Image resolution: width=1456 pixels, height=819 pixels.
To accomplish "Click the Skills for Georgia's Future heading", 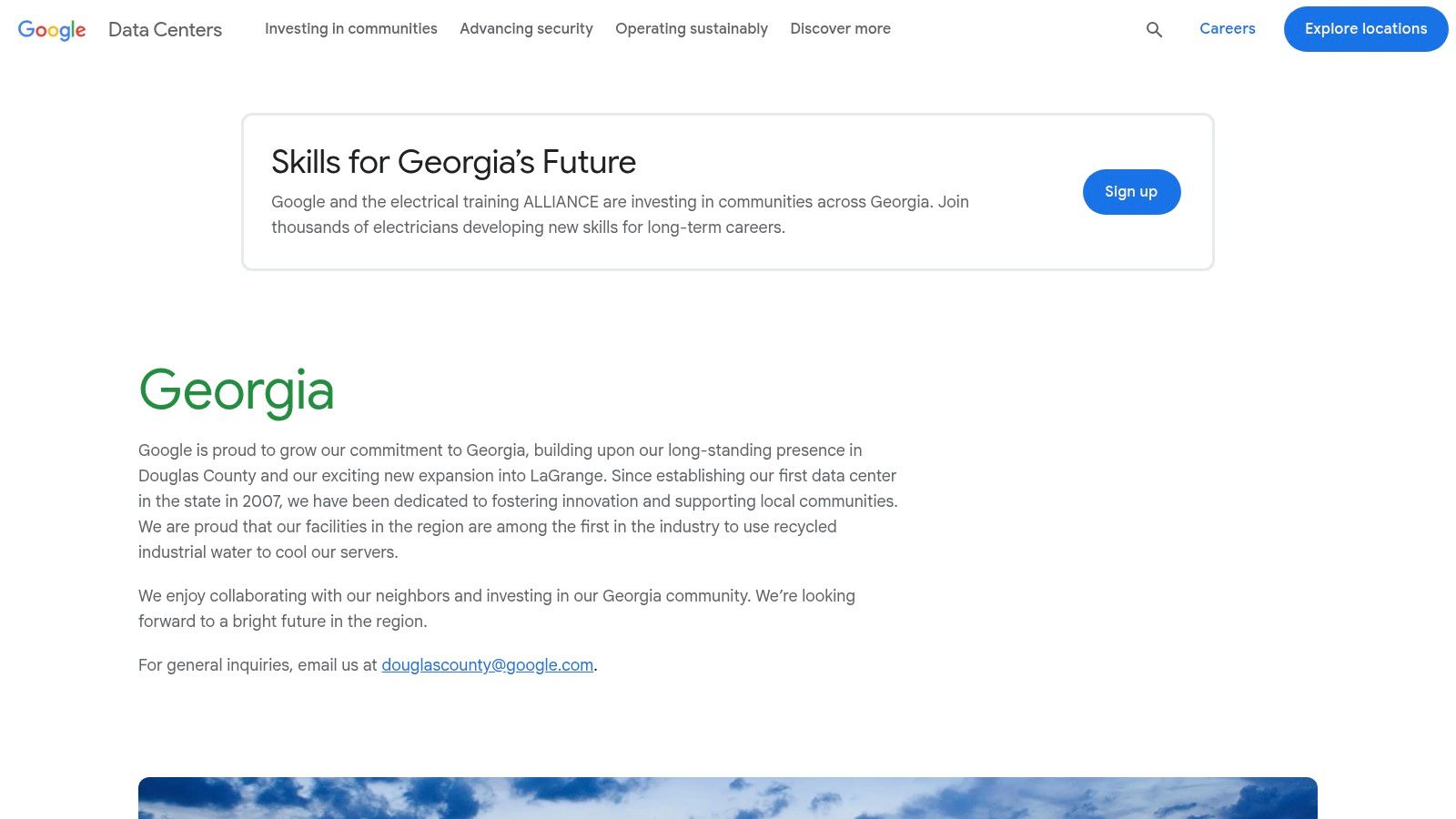I will (x=453, y=162).
